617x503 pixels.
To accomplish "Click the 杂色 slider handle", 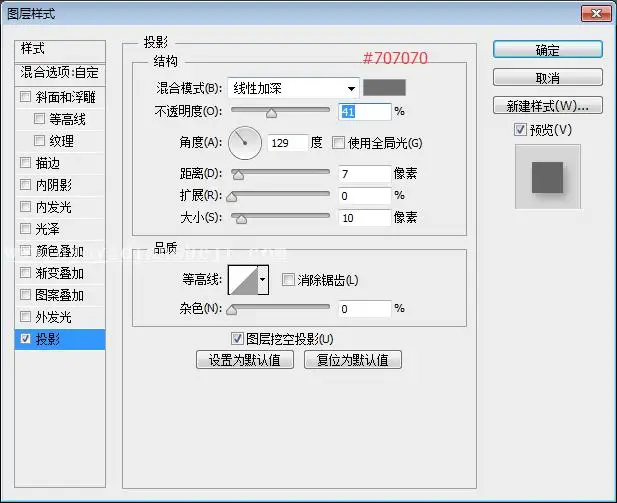I will pyautogui.click(x=232, y=310).
